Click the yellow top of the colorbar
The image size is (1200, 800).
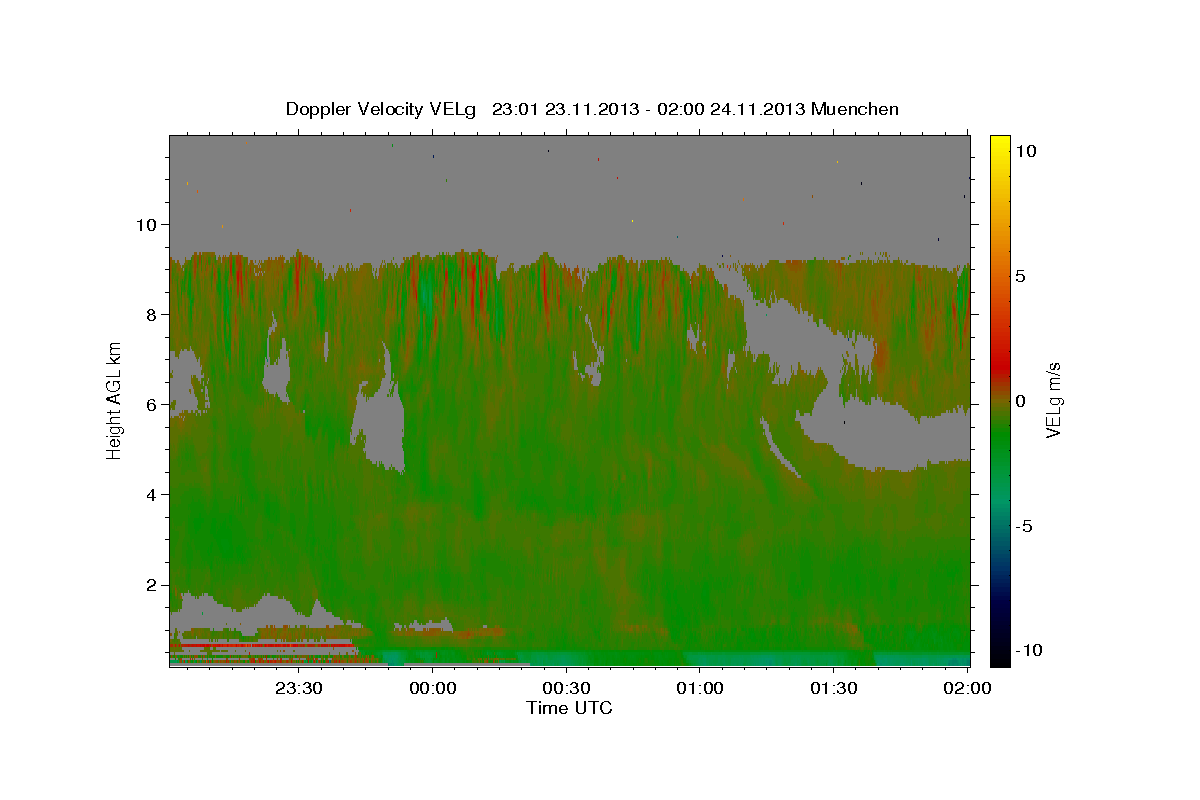(x=1000, y=142)
